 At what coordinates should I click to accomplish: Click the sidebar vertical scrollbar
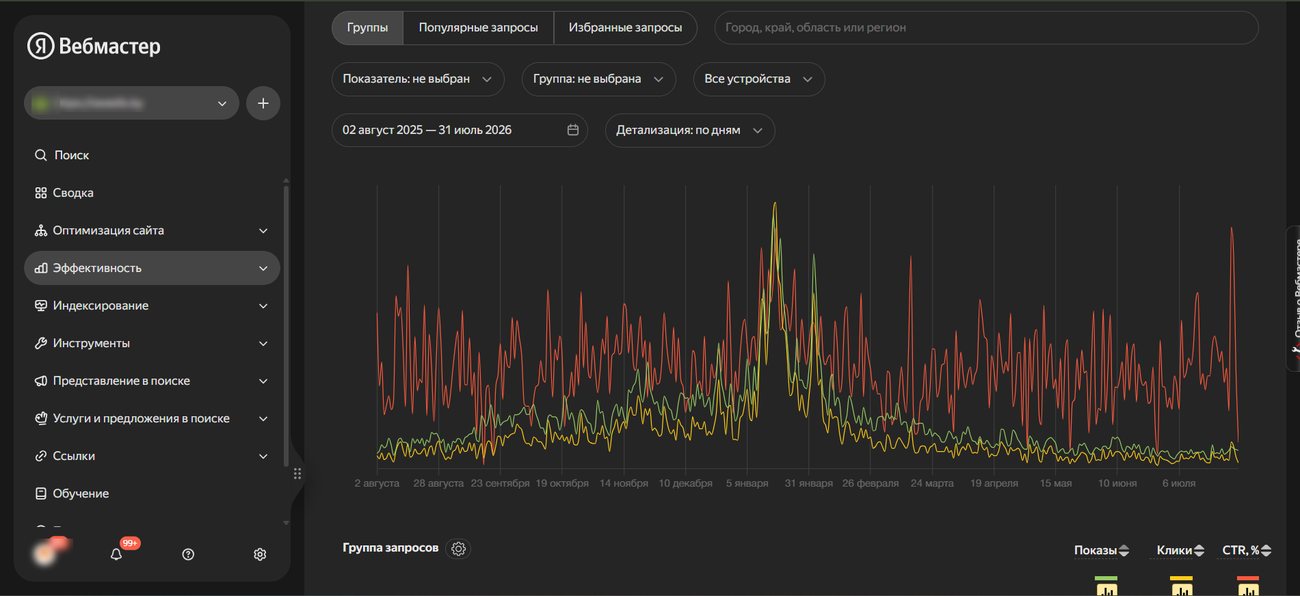point(287,320)
